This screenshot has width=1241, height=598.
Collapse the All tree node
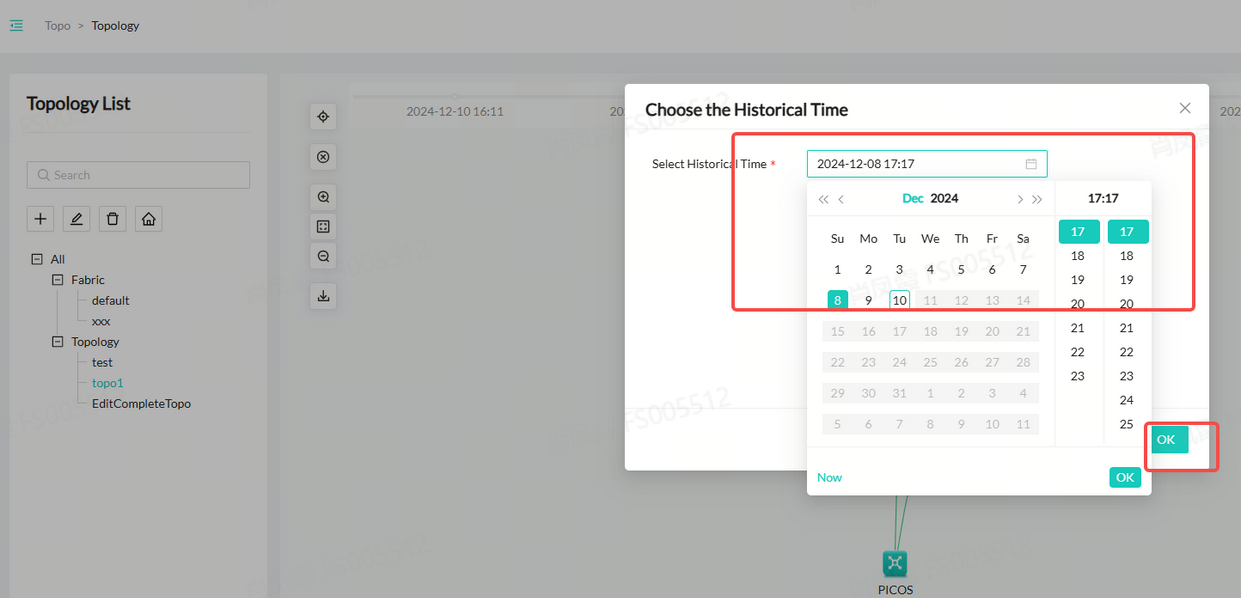coord(37,259)
